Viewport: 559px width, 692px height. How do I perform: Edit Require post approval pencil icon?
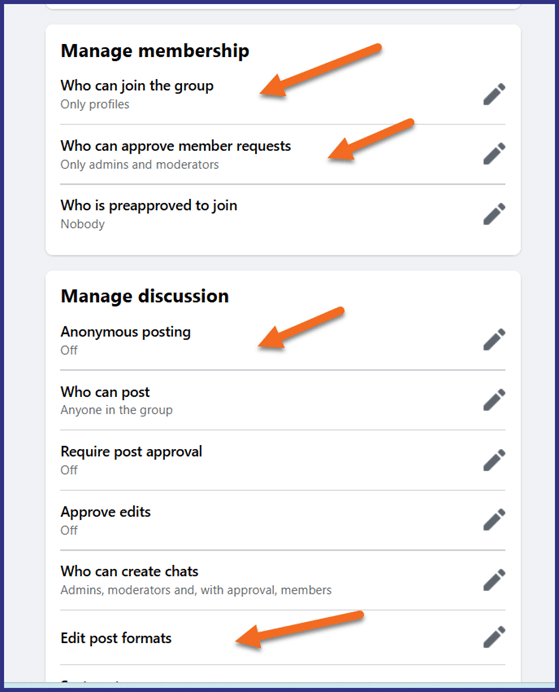494,460
